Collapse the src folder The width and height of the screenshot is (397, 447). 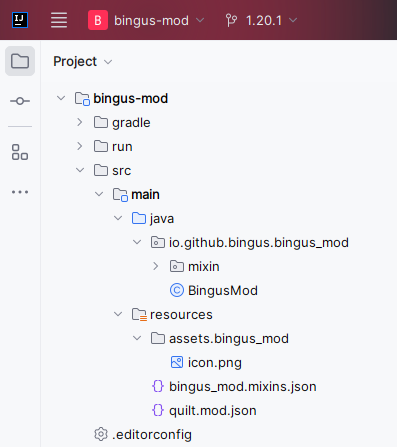click(x=80, y=170)
